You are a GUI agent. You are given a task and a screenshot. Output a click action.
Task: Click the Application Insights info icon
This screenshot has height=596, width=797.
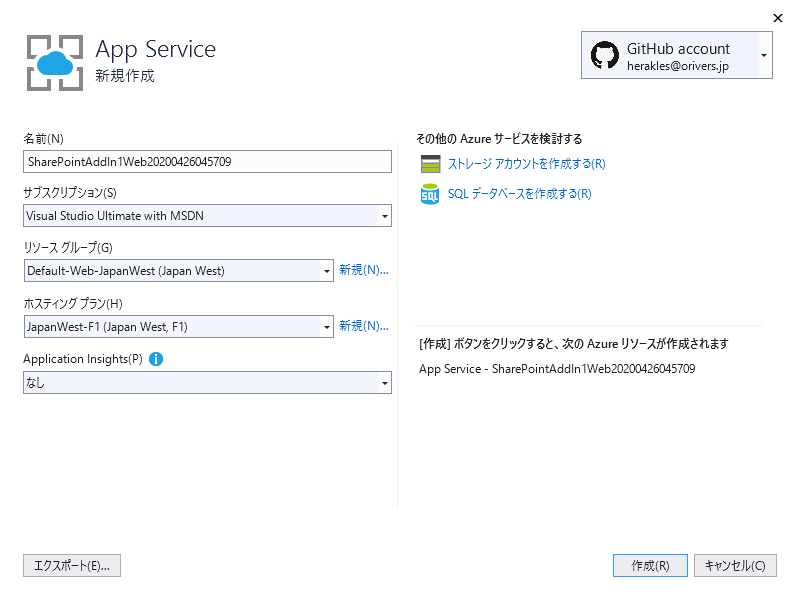(x=156, y=359)
